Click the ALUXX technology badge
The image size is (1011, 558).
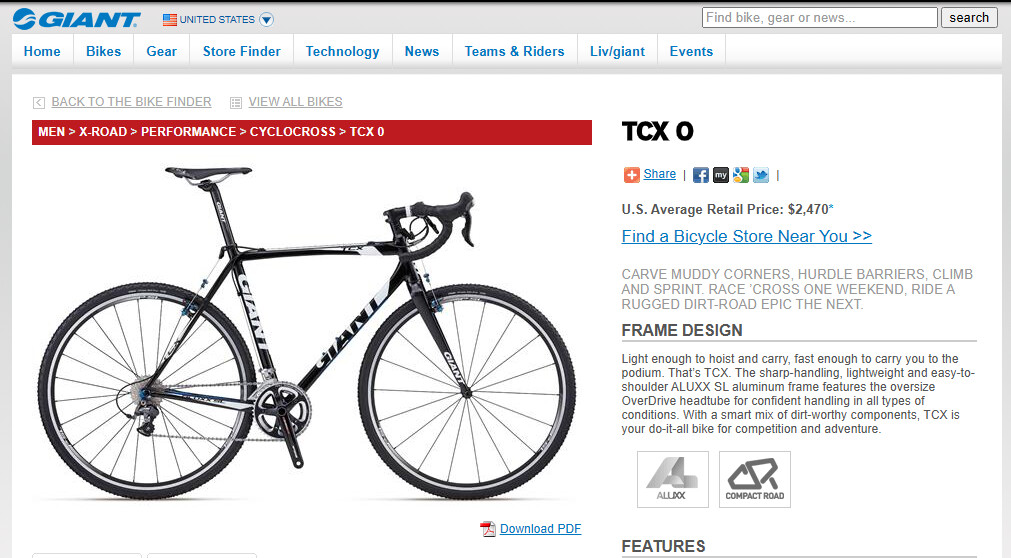point(672,479)
